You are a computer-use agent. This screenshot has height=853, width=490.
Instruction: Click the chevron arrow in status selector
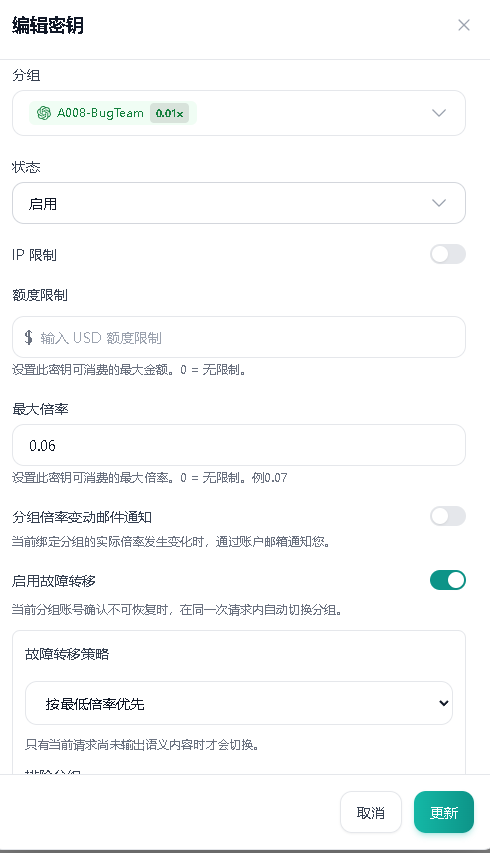coord(439,203)
